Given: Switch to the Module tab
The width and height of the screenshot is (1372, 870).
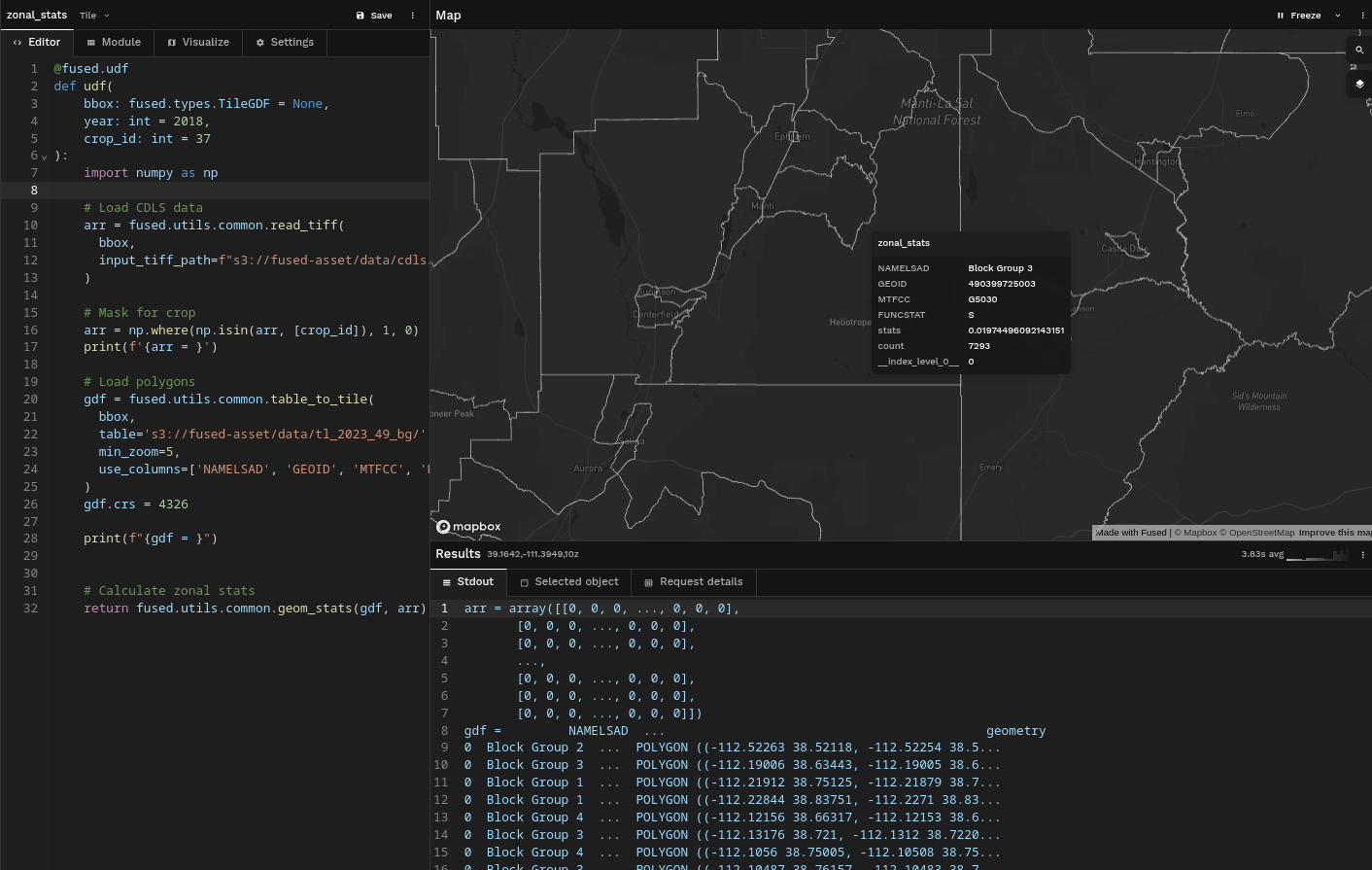Looking at the screenshot, I should click(x=114, y=43).
